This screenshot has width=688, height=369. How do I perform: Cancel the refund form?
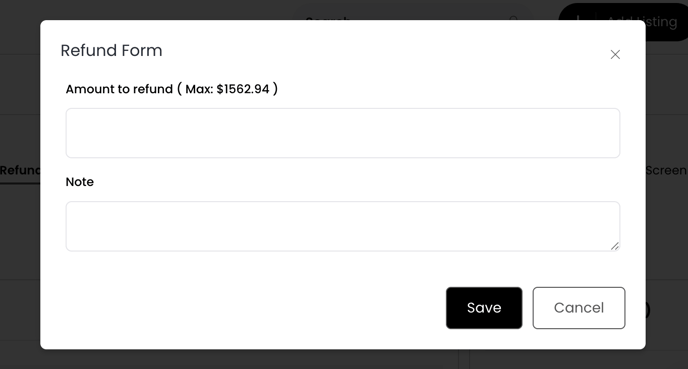coord(579,308)
